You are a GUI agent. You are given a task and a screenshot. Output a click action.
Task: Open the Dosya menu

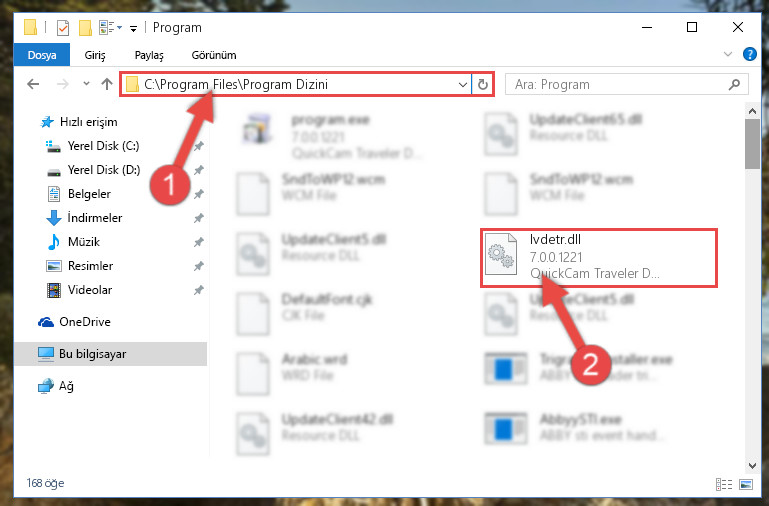coord(42,55)
